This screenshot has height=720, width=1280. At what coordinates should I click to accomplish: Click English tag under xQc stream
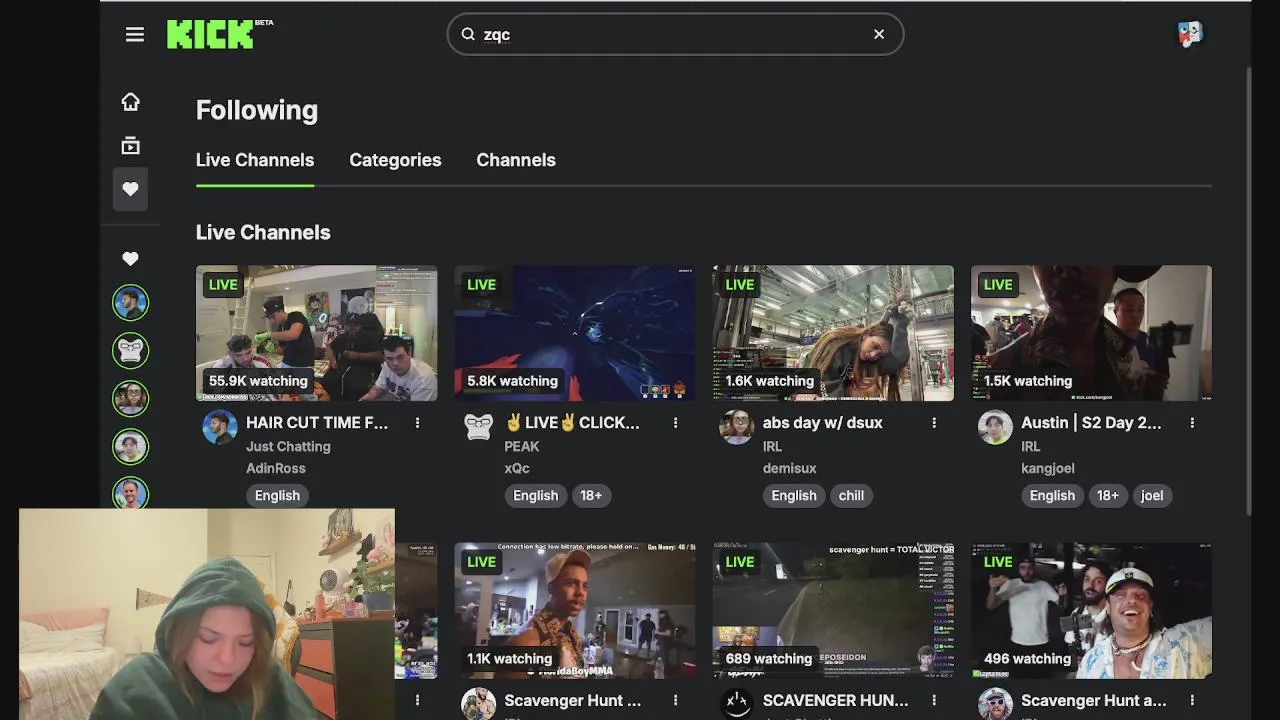[x=536, y=495]
